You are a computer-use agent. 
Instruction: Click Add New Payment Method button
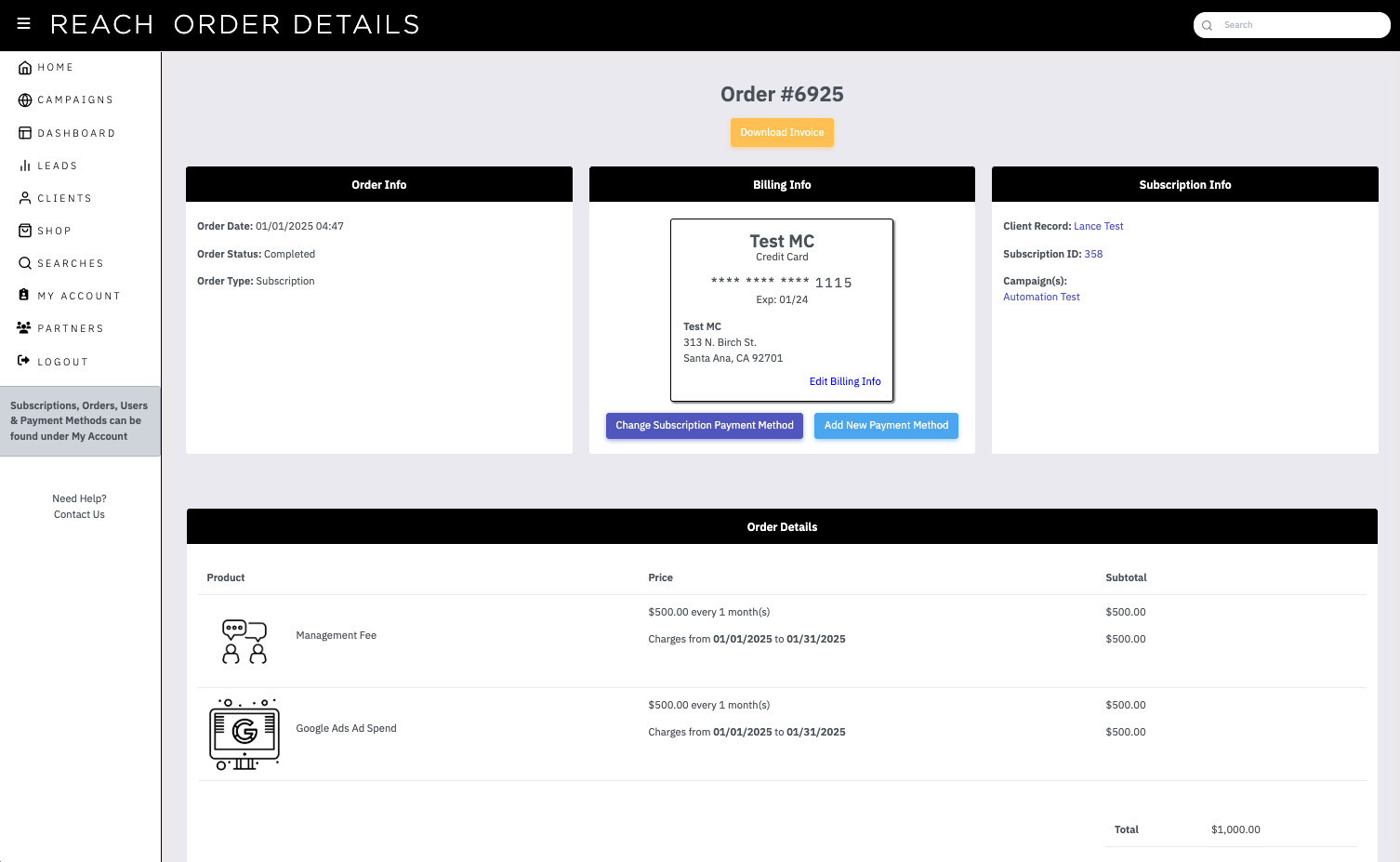coord(886,426)
